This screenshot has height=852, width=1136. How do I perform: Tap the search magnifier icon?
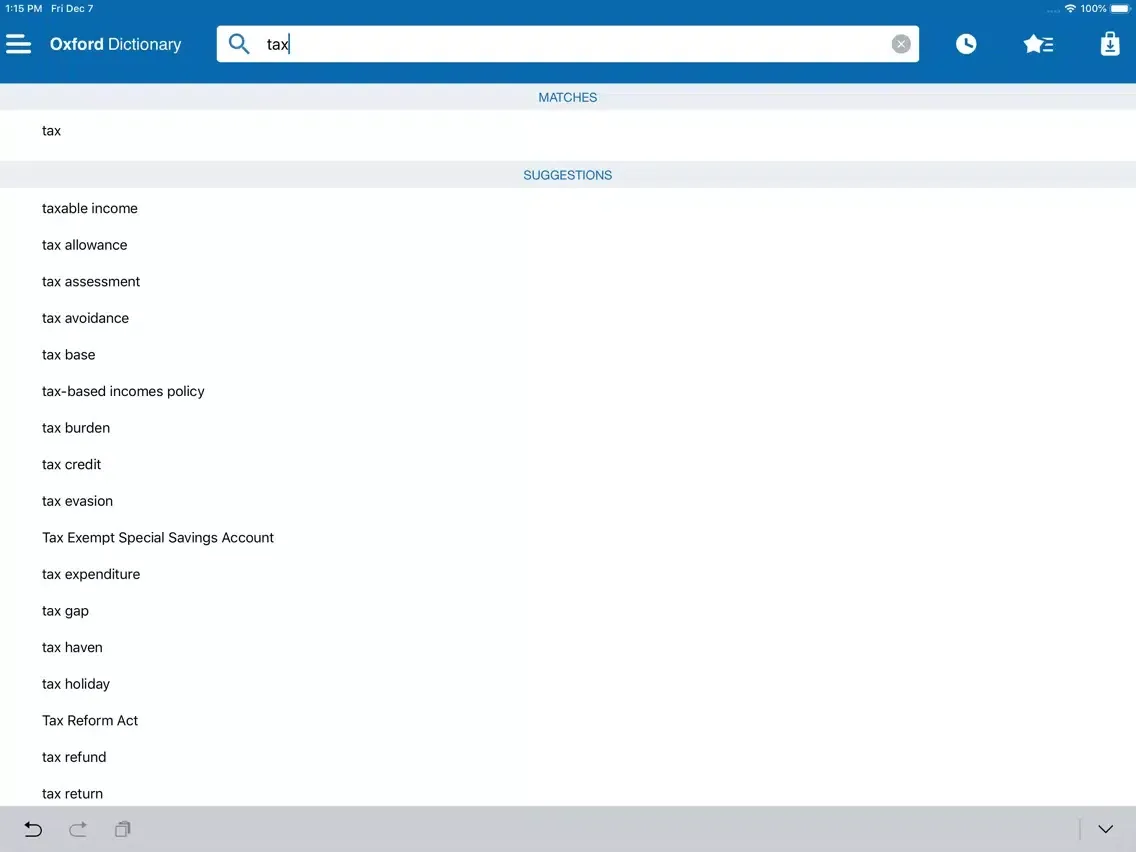(x=239, y=44)
